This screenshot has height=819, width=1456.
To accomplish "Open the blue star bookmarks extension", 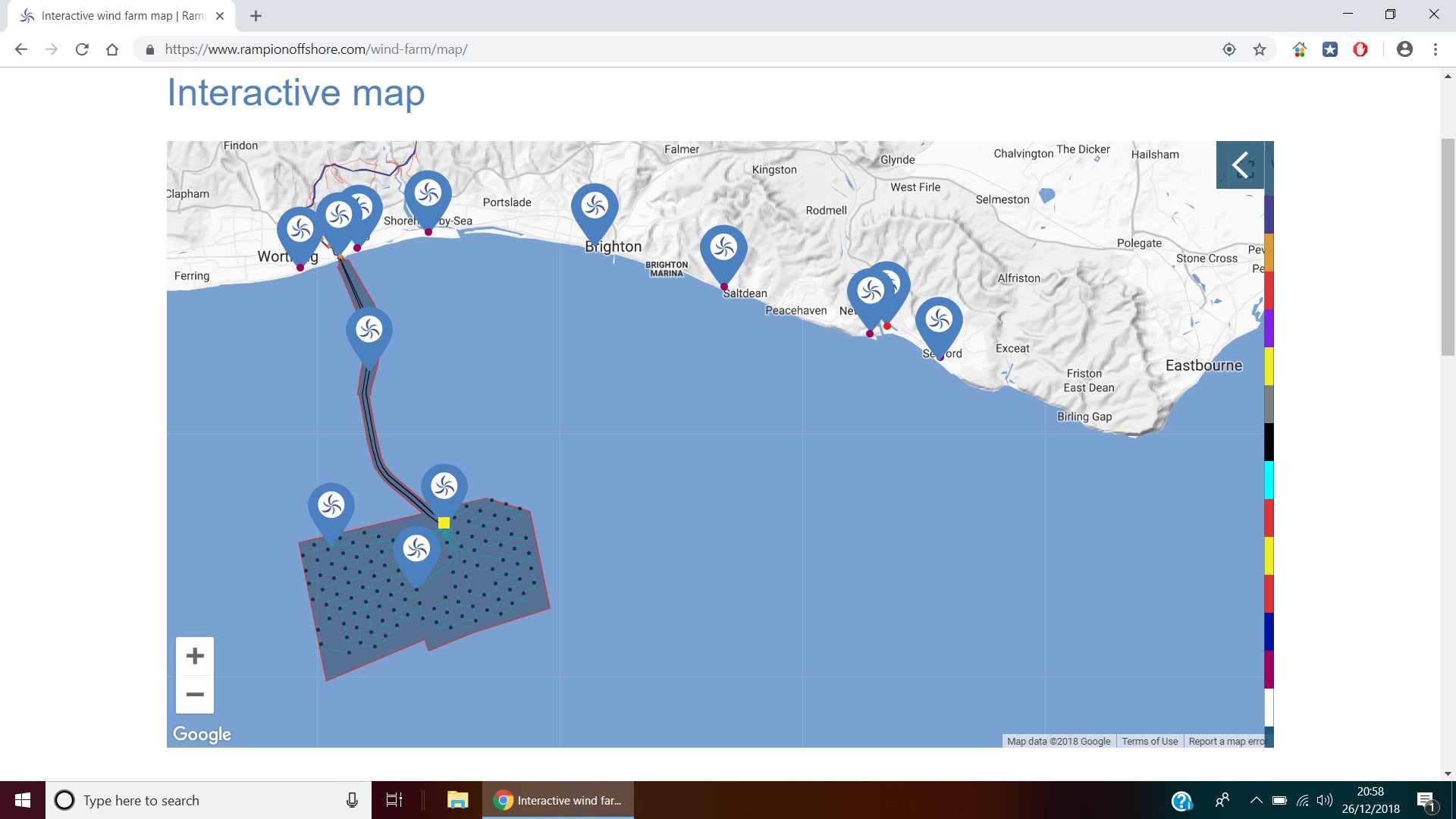I will pos(1330,49).
